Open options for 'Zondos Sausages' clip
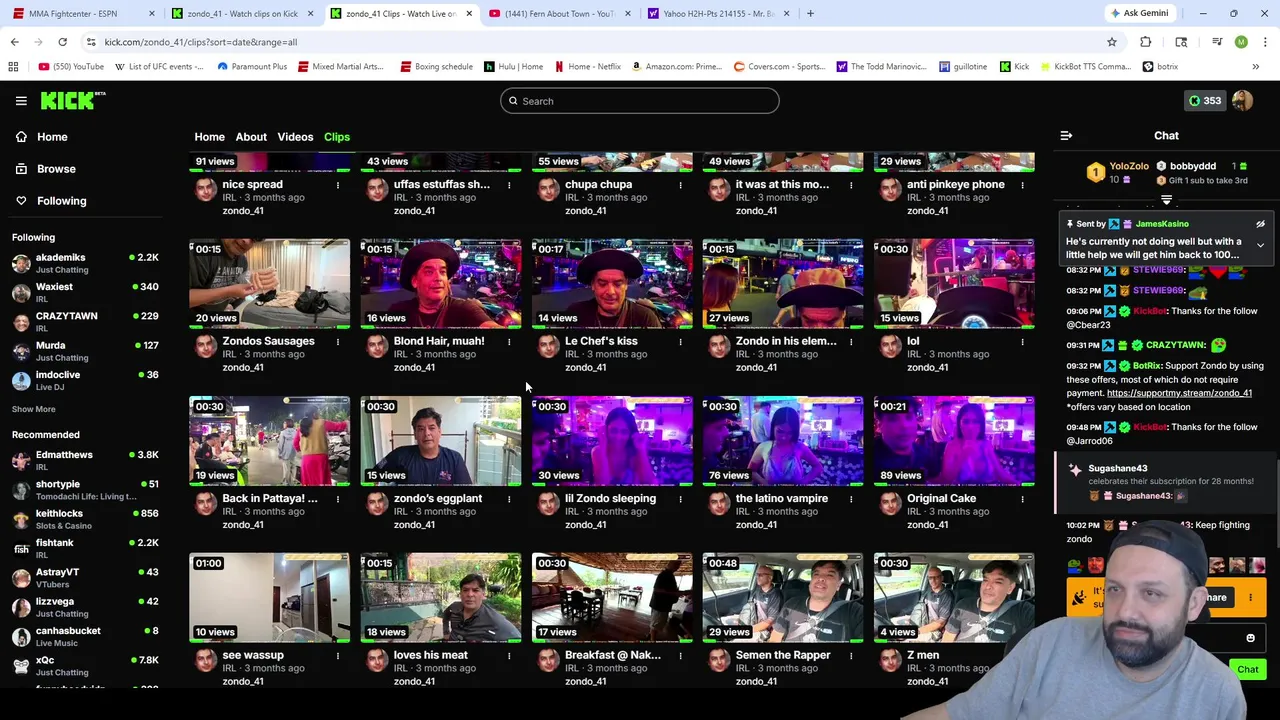 point(338,342)
